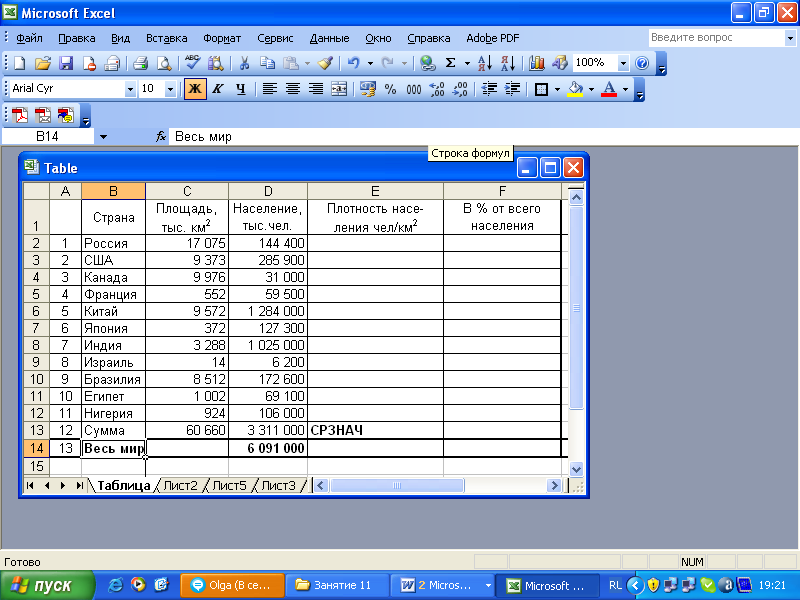Align text left icon
The height and width of the screenshot is (600, 800).
tap(269, 89)
